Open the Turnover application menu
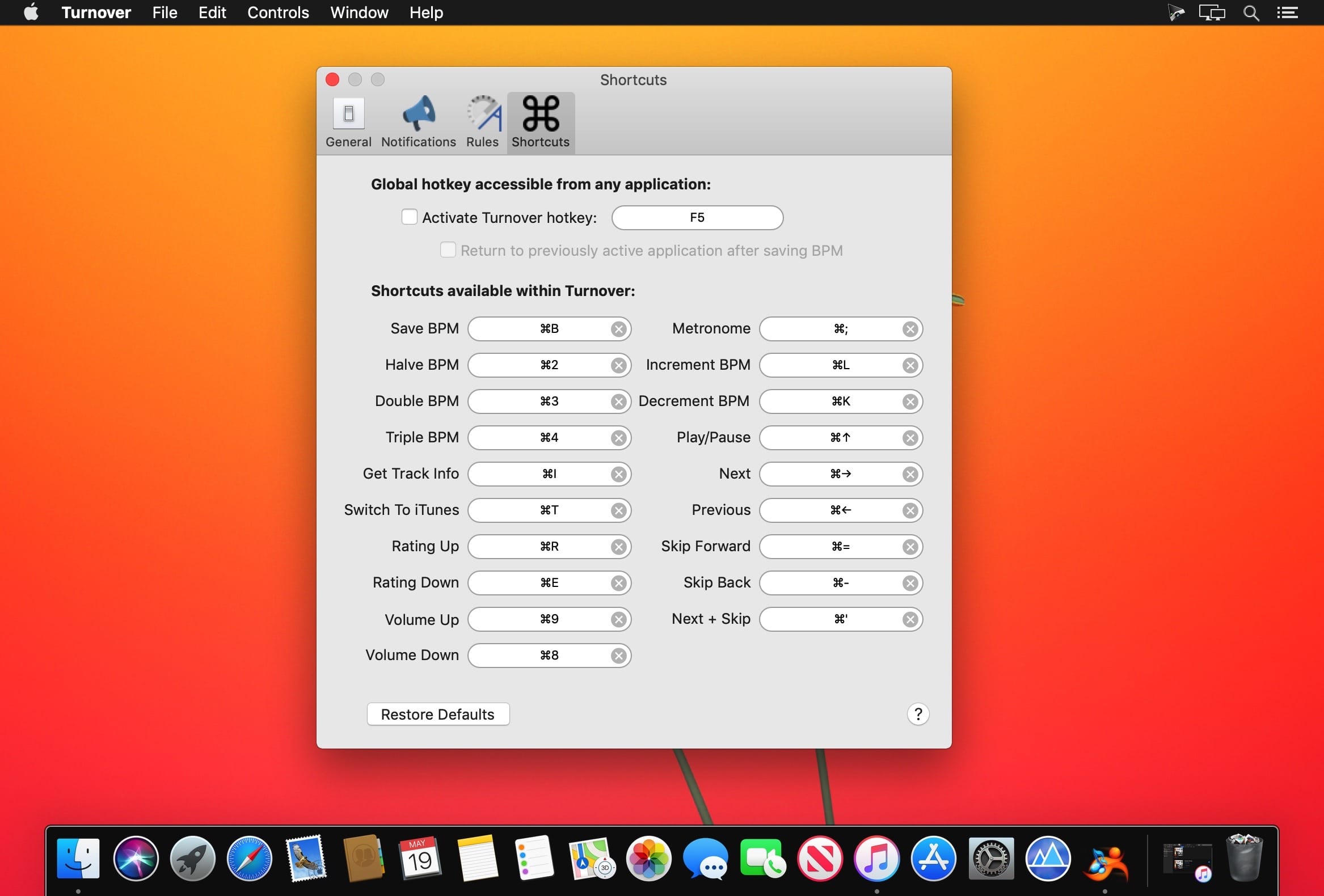Viewport: 1324px width, 896px height. click(x=96, y=12)
